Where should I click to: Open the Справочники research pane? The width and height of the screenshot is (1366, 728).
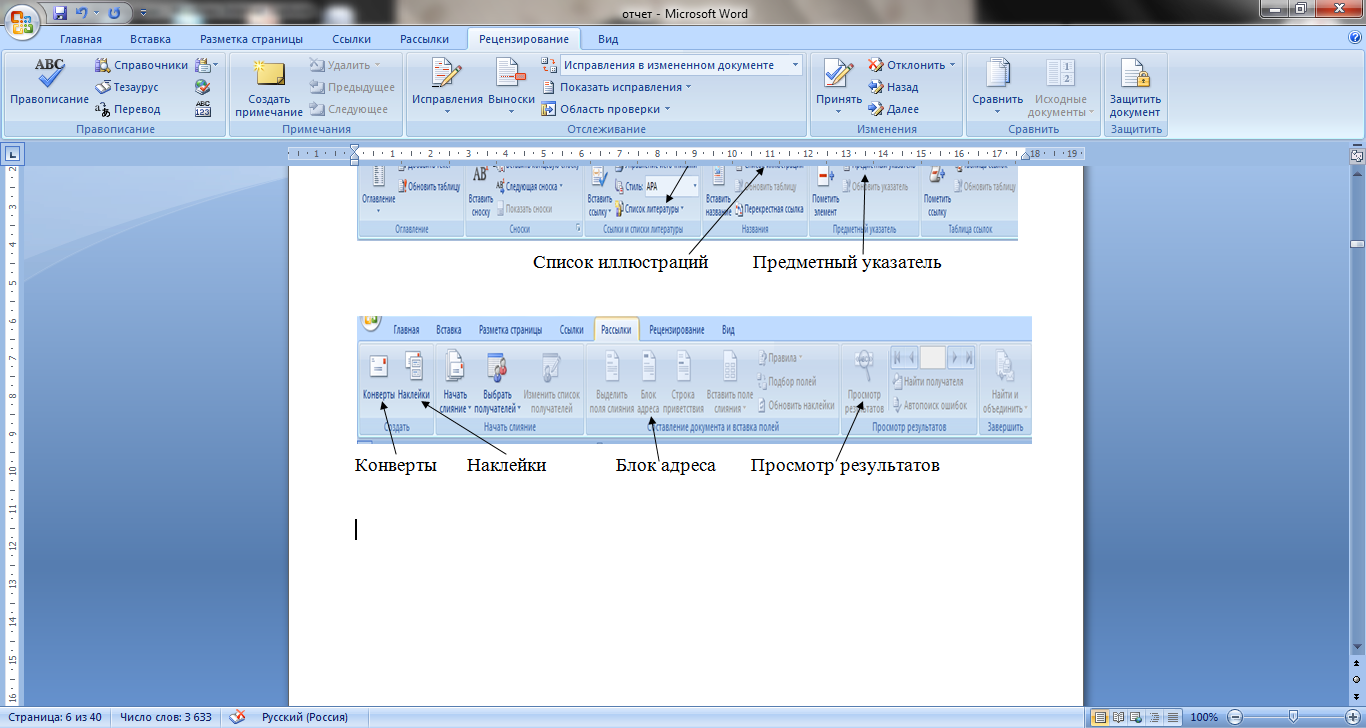pyautogui.click(x=142, y=65)
